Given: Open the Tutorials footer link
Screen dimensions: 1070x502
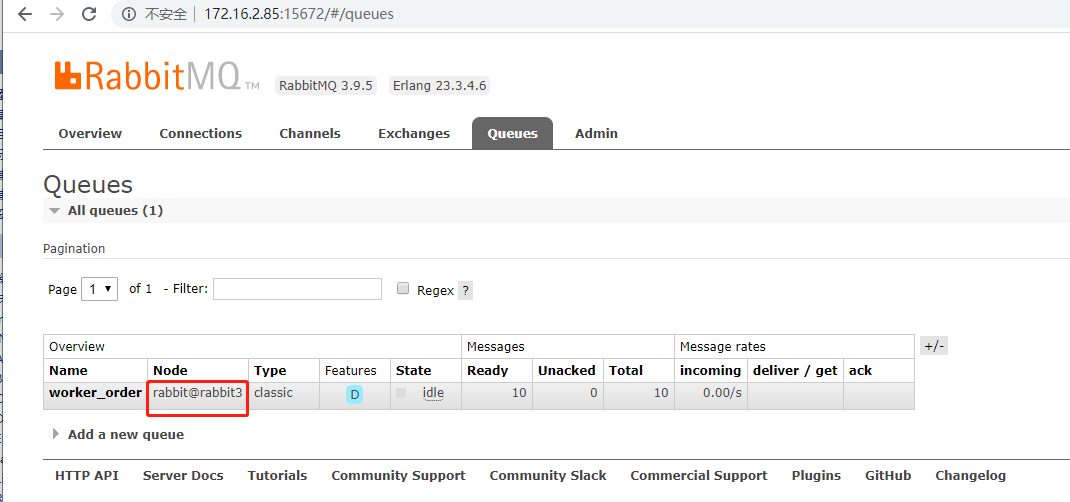Looking at the screenshot, I should tap(277, 475).
